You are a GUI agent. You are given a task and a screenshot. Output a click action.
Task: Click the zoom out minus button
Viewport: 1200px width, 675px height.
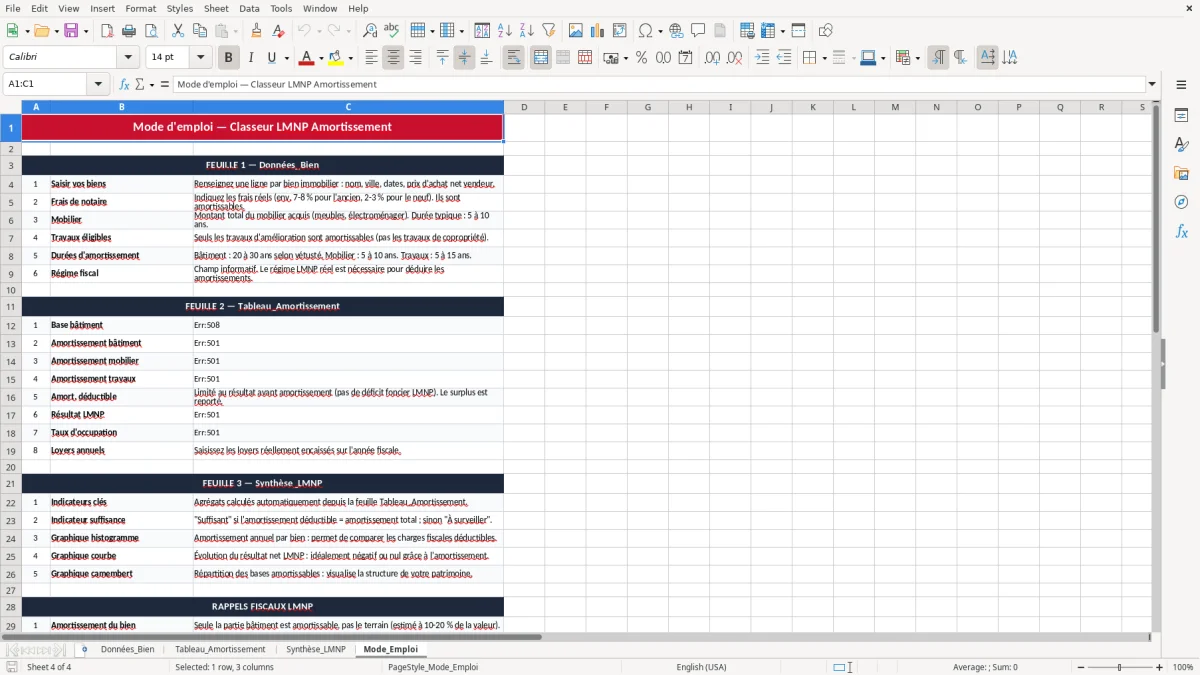tap(1080, 667)
